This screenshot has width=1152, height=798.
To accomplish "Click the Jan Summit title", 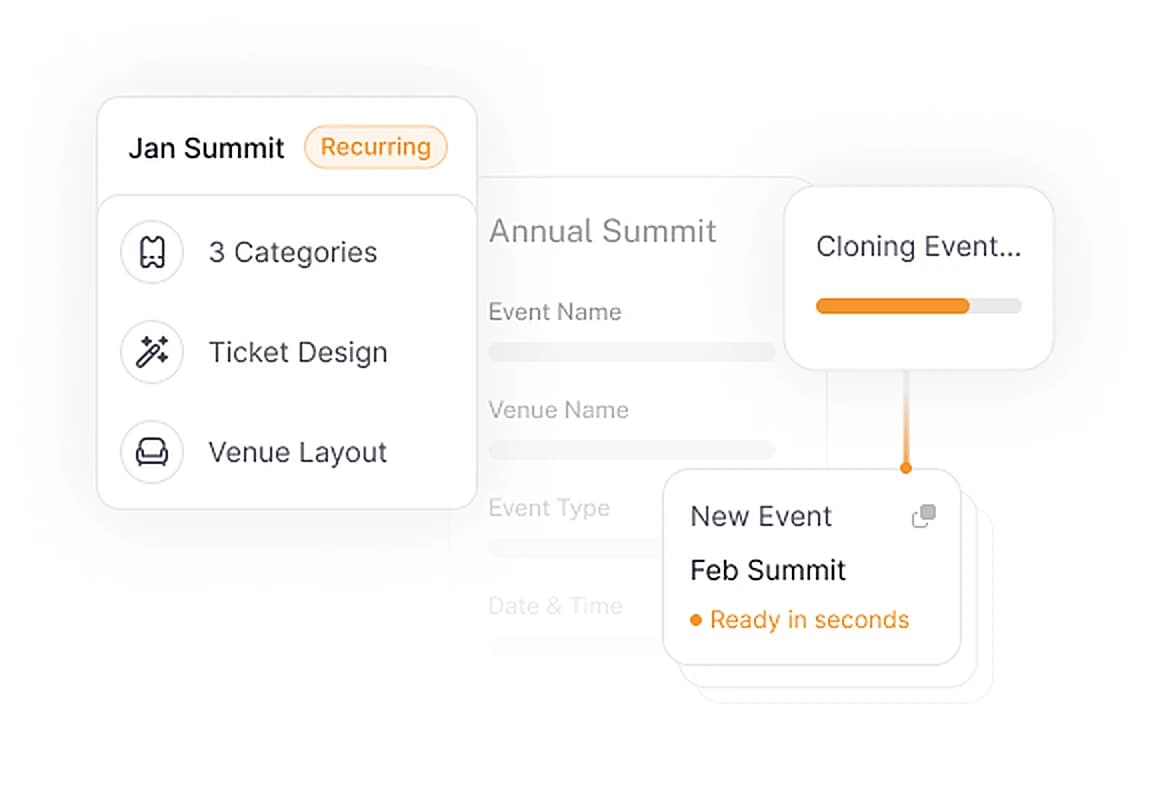I will tap(206, 148).
